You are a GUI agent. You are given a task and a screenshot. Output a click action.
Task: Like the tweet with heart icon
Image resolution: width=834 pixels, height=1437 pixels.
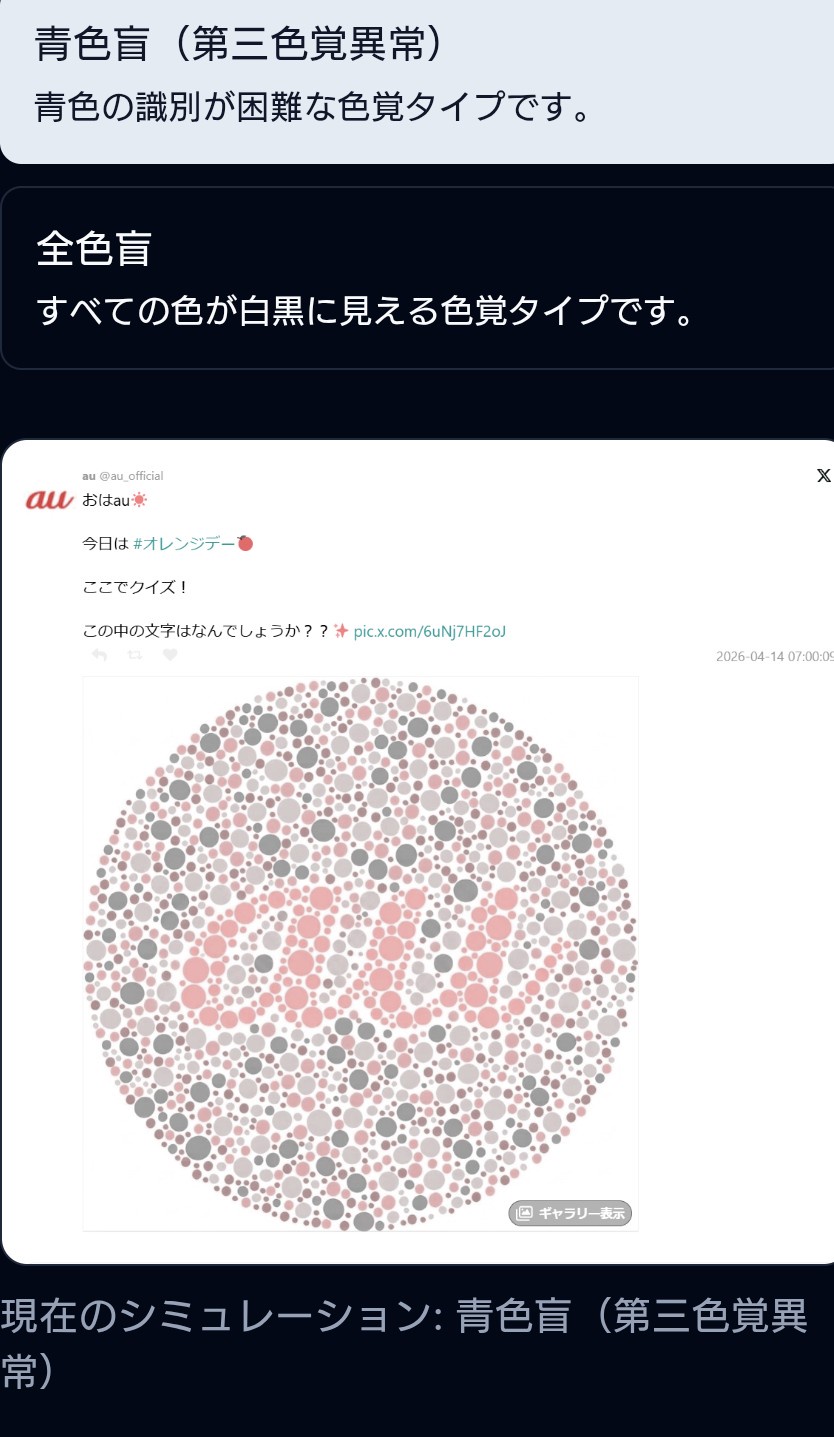pos(170,655)
